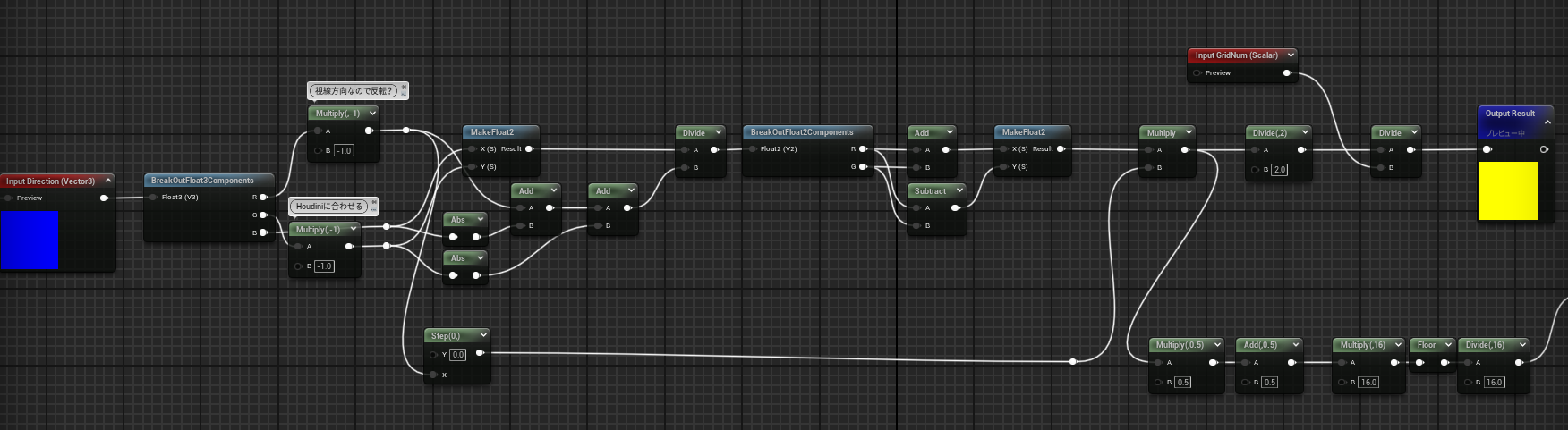Click the output pin of the Subtract node
Screen dimensions: 1568x430
[x=955, y=207]
